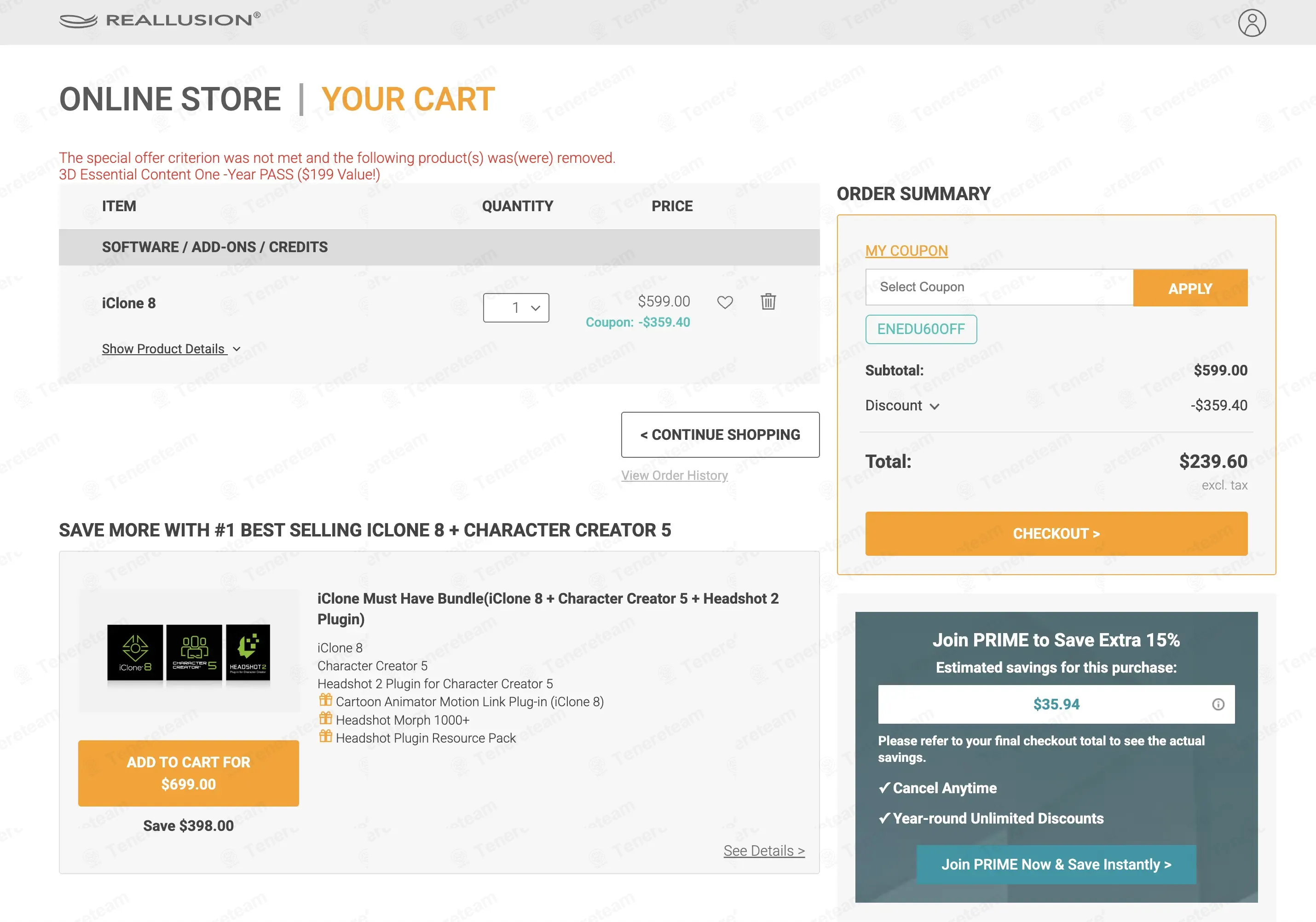Screen dimensions: 1316x922
Task: Apply the selected coupon
Action: click(1190, 288)
